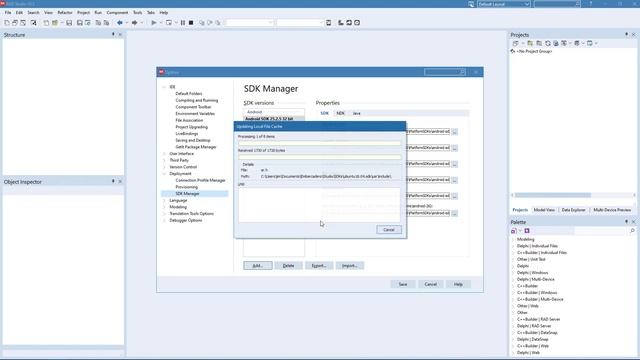Click the refresh icon in Projects toolbar
Screen dimensions: 640x360
tap(548, 43)
